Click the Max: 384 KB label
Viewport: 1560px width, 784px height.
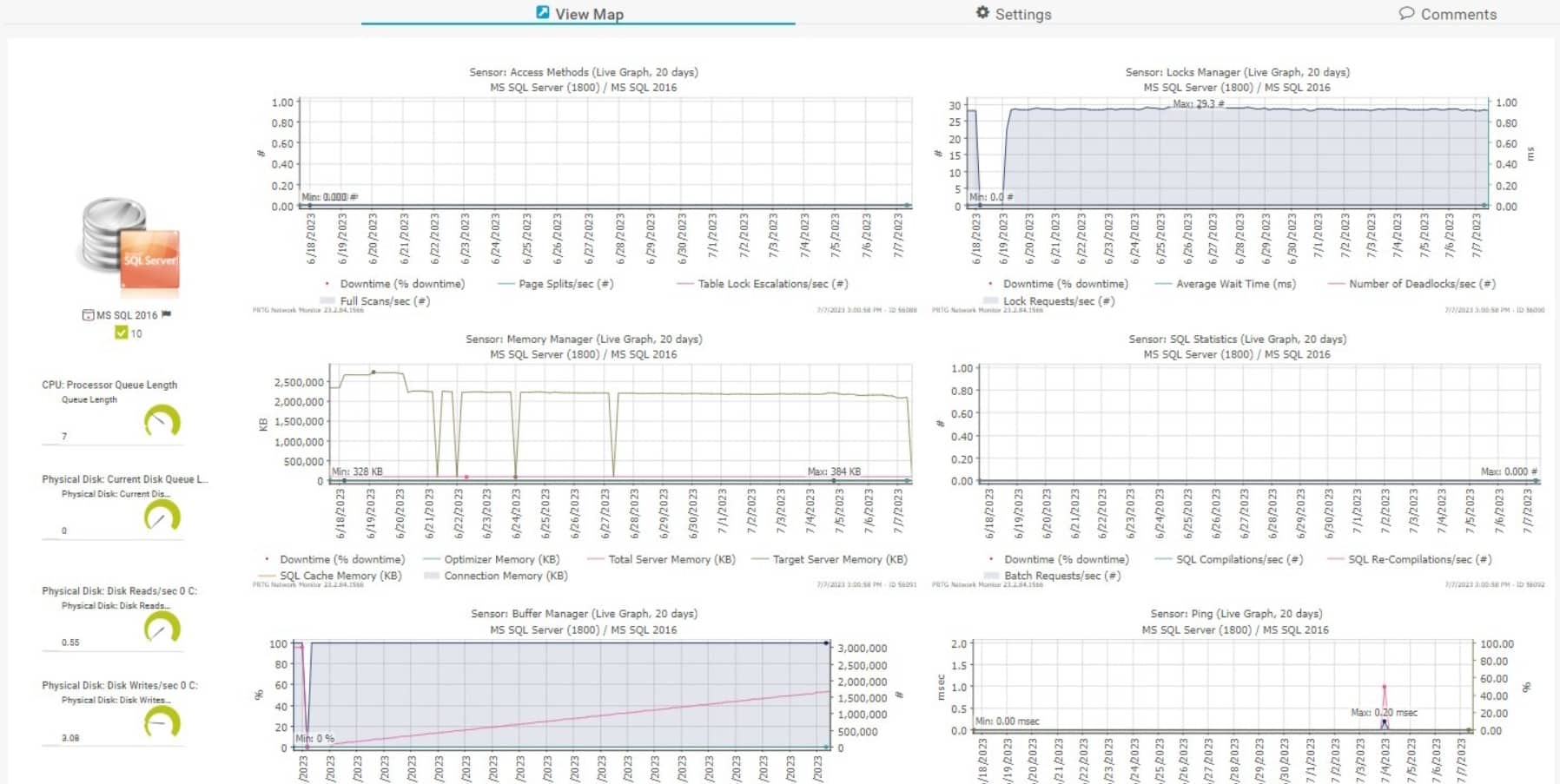tap(834, 471)
